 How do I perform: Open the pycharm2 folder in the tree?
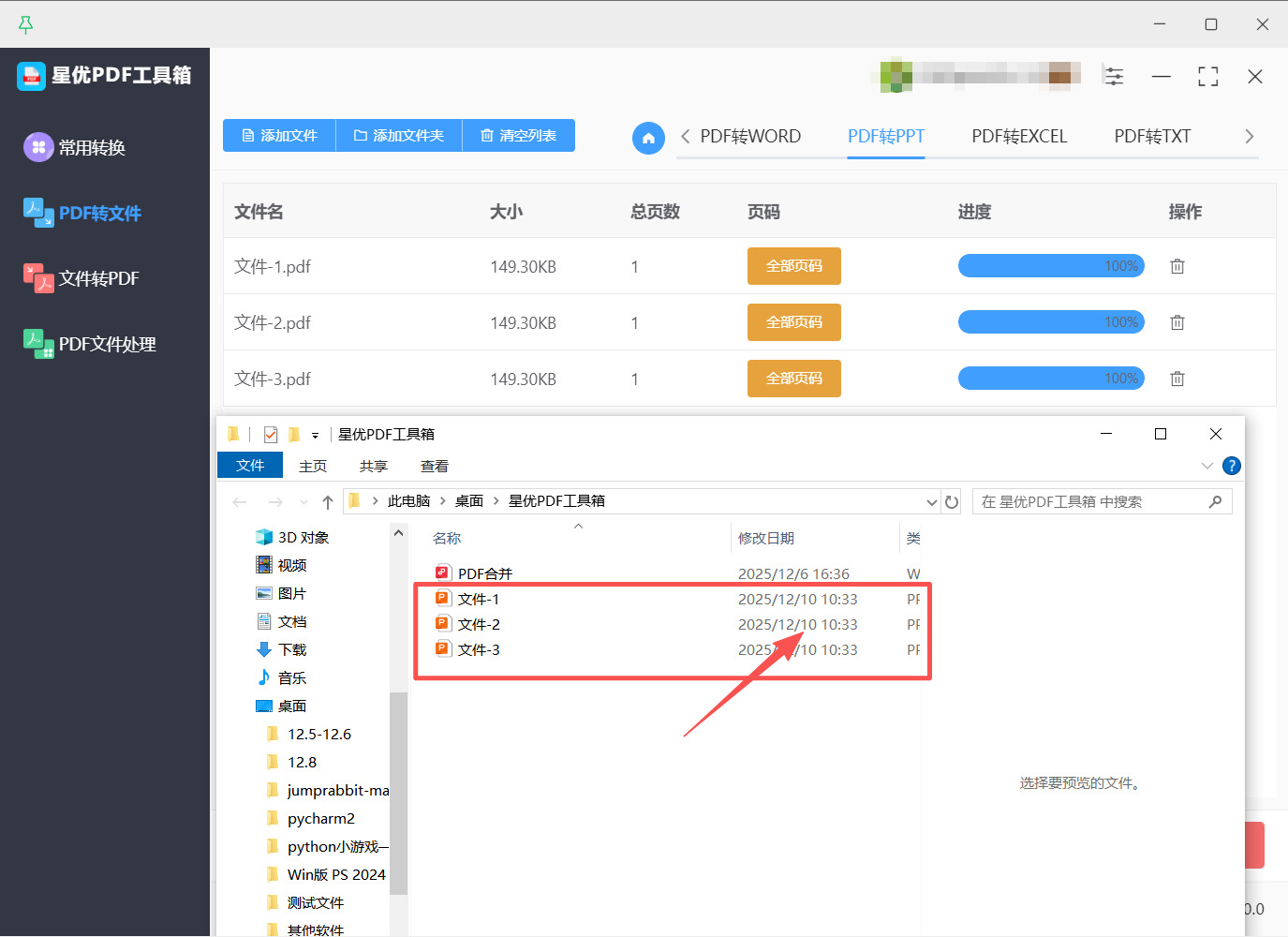click(x=312, y=818)
